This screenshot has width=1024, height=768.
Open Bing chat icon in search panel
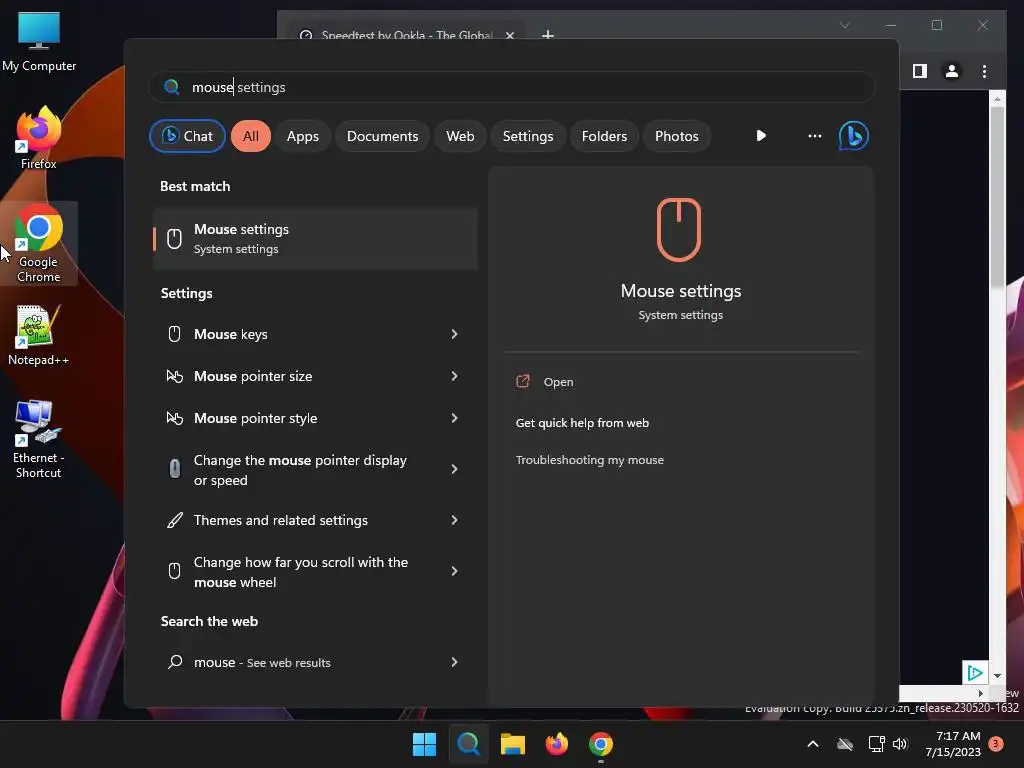[x=853, y=136]
